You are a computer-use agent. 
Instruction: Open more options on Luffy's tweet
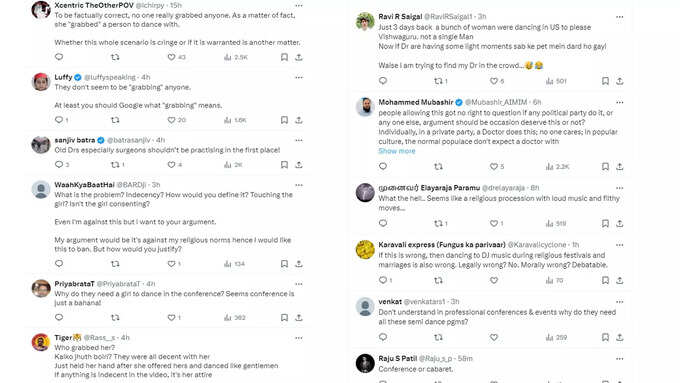click(x=299, y=78)
